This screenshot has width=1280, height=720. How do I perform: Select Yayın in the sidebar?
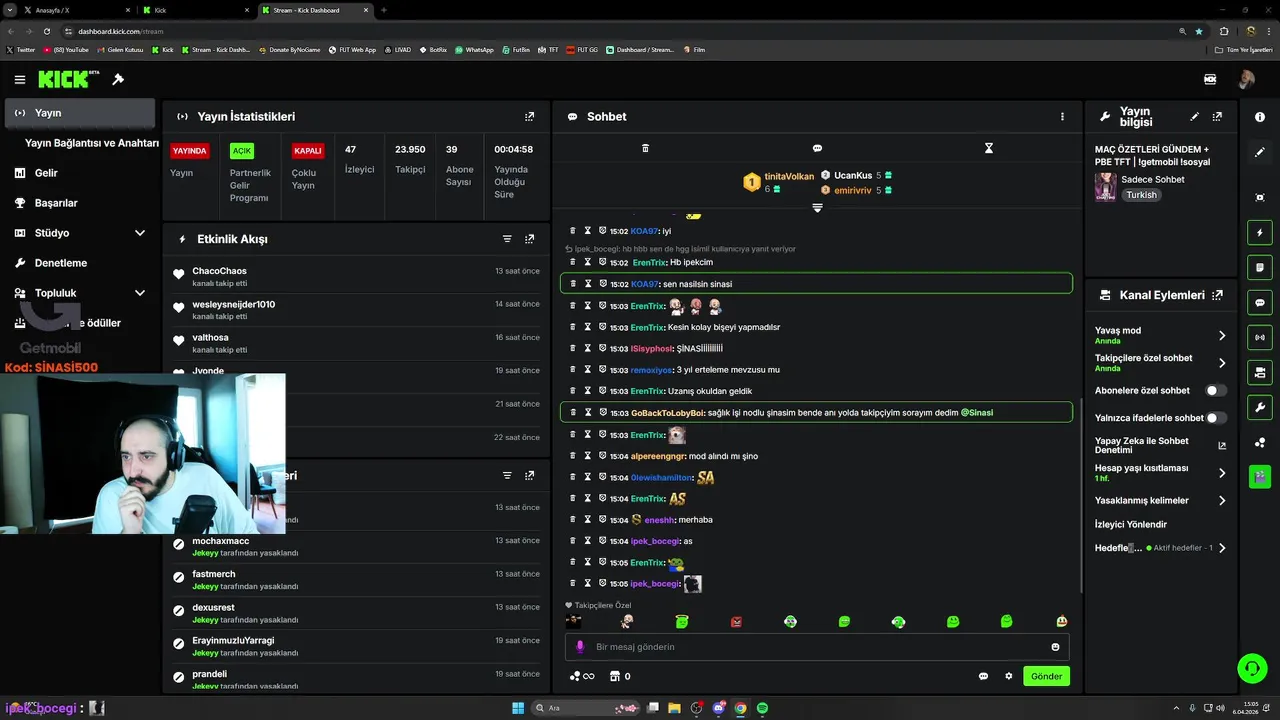tap(79, 113)
